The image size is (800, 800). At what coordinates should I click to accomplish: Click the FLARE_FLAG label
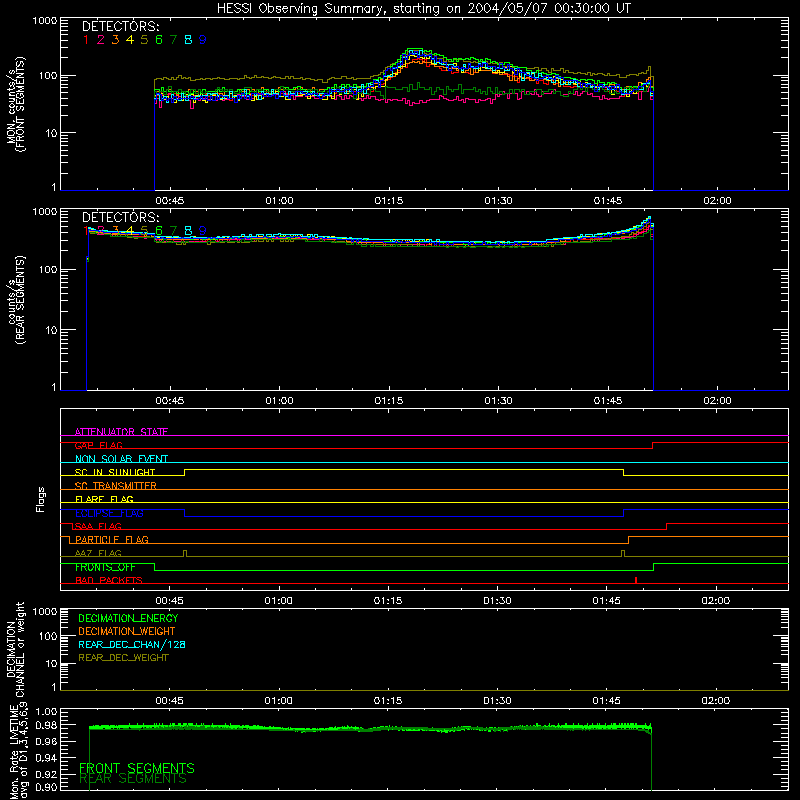tap(104, 499)
